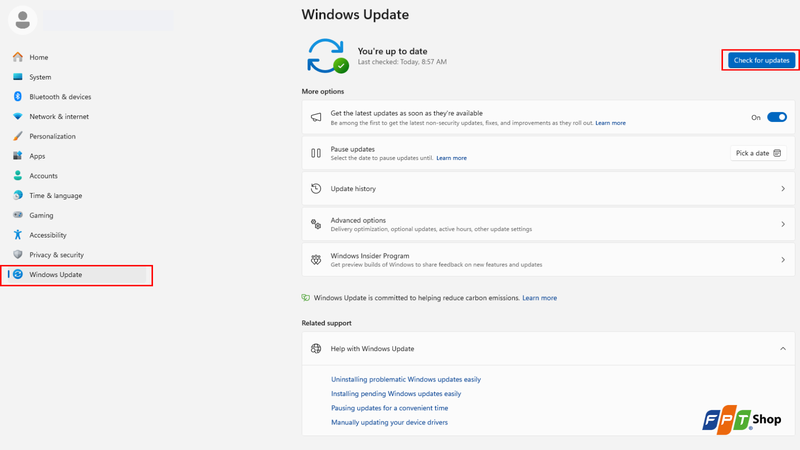Screen dimensions: 800x450
Task: Click the Advanced options gears icon
Action: click(x=316, y=224)
